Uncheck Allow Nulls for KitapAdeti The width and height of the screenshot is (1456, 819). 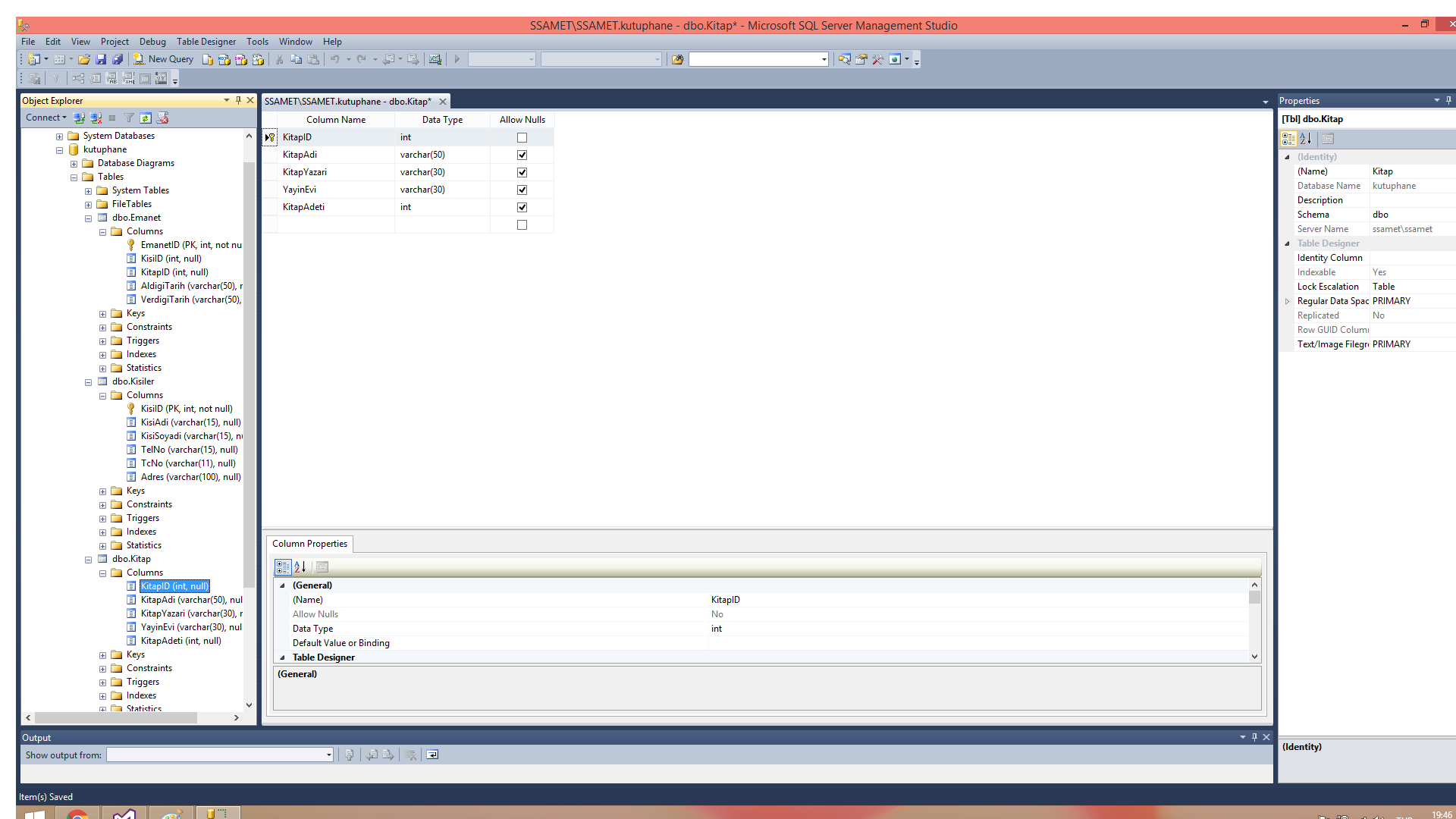[522, 207]
